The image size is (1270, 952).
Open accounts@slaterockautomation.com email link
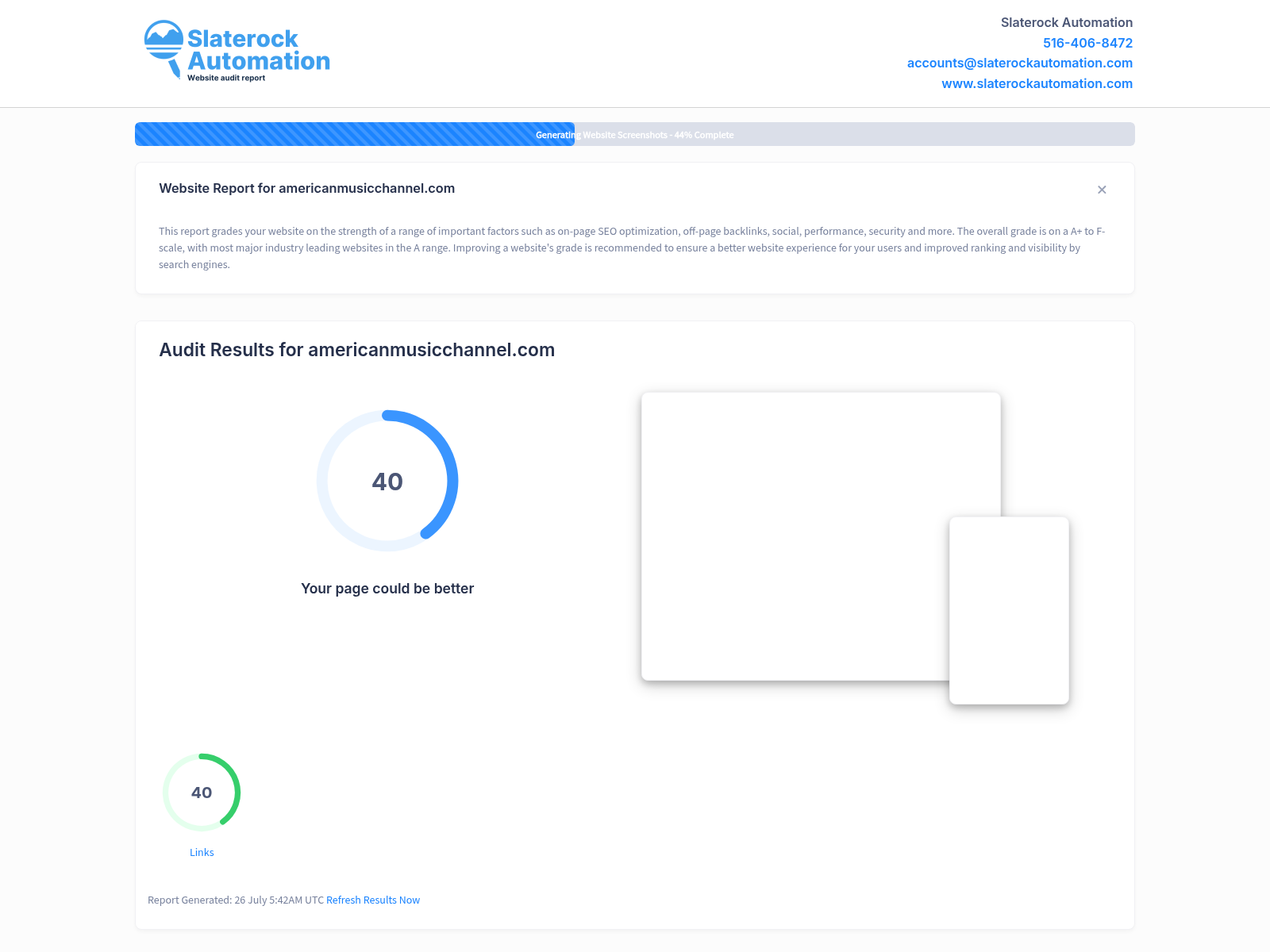1019,63
